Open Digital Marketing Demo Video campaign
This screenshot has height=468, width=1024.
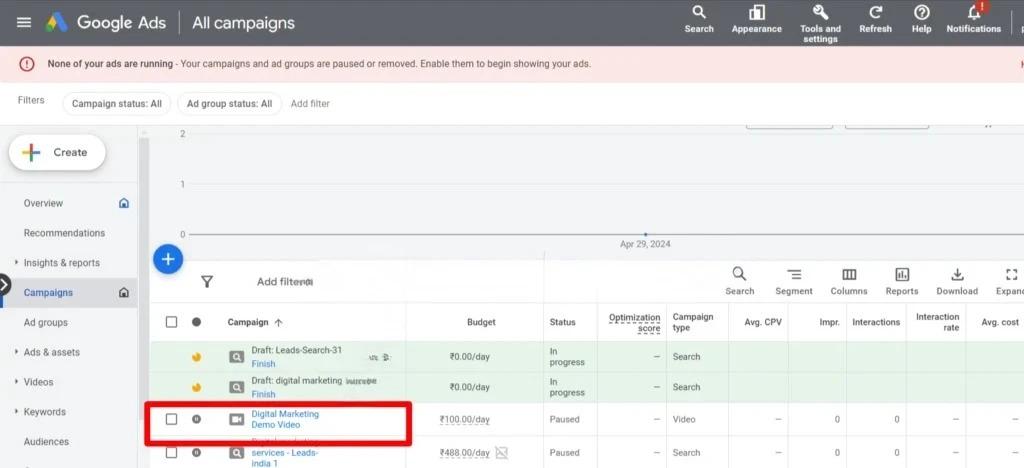tap(285, 419)
